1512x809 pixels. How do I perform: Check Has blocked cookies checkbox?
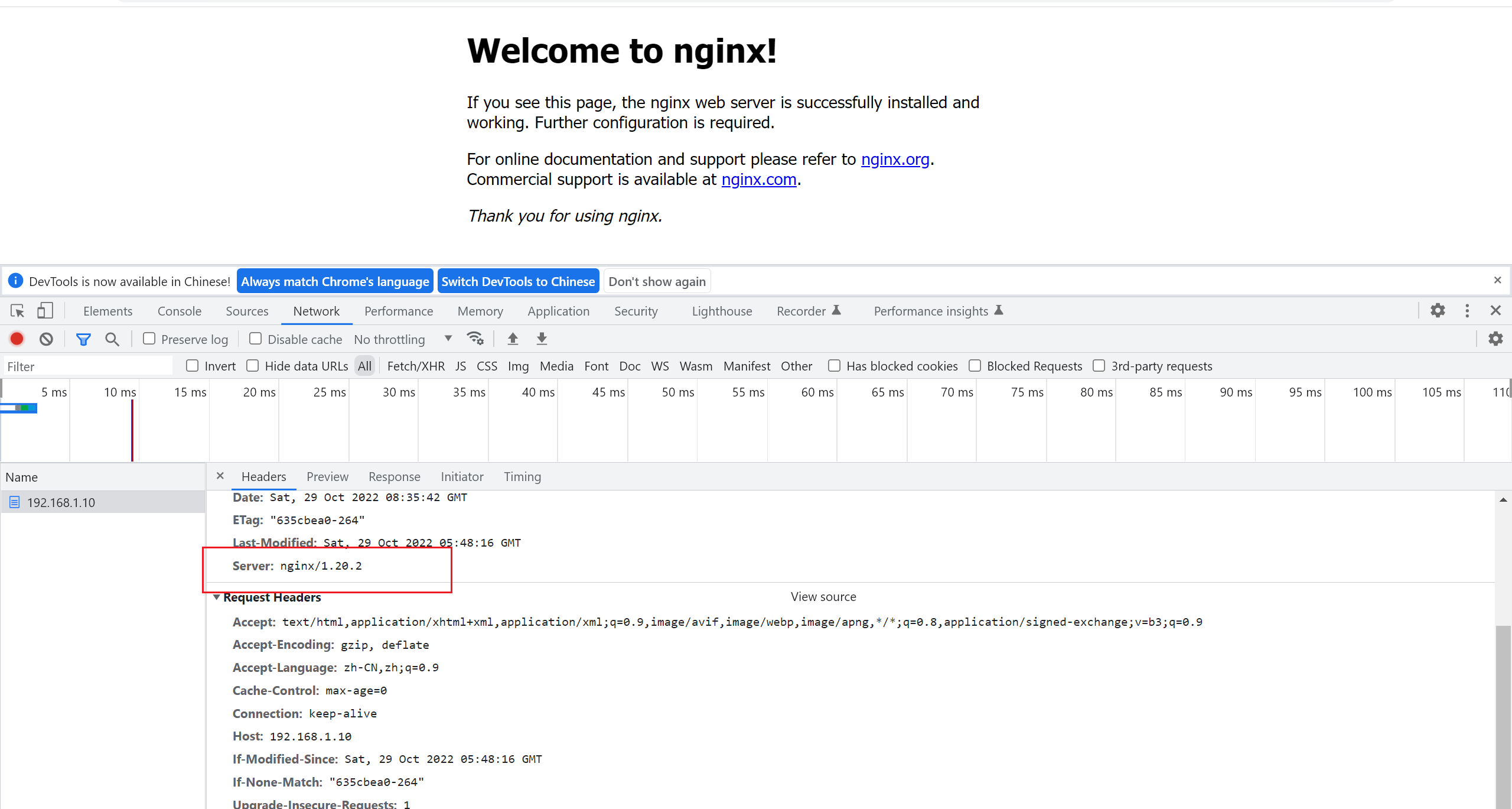(x=834, y=366)
